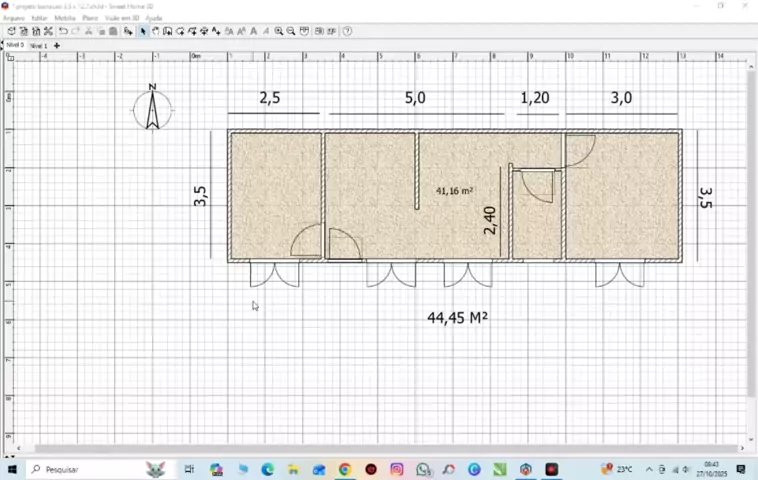
Task: Click the Zoom in magnifier
Action: point(279,31)
